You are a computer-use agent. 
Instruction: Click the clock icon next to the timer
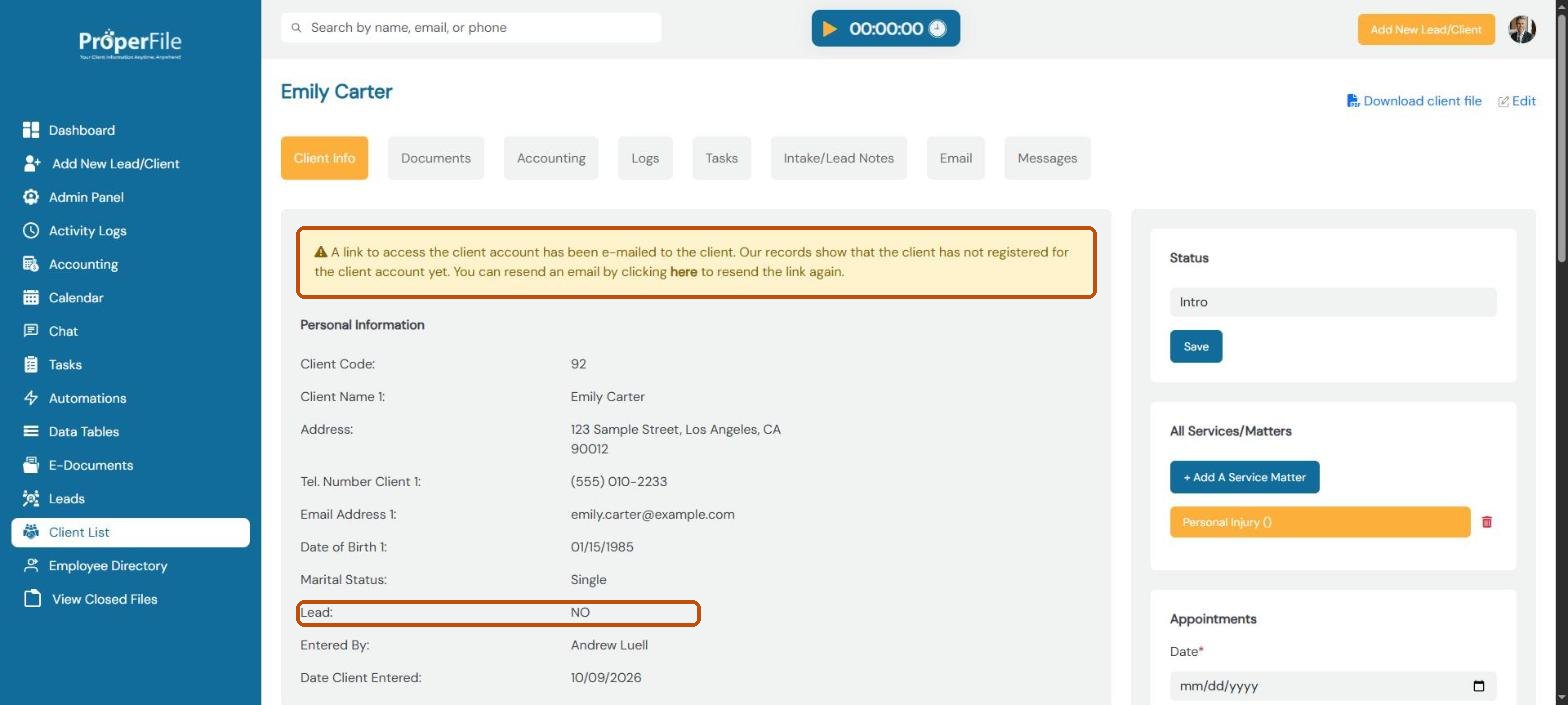point(937,29)
